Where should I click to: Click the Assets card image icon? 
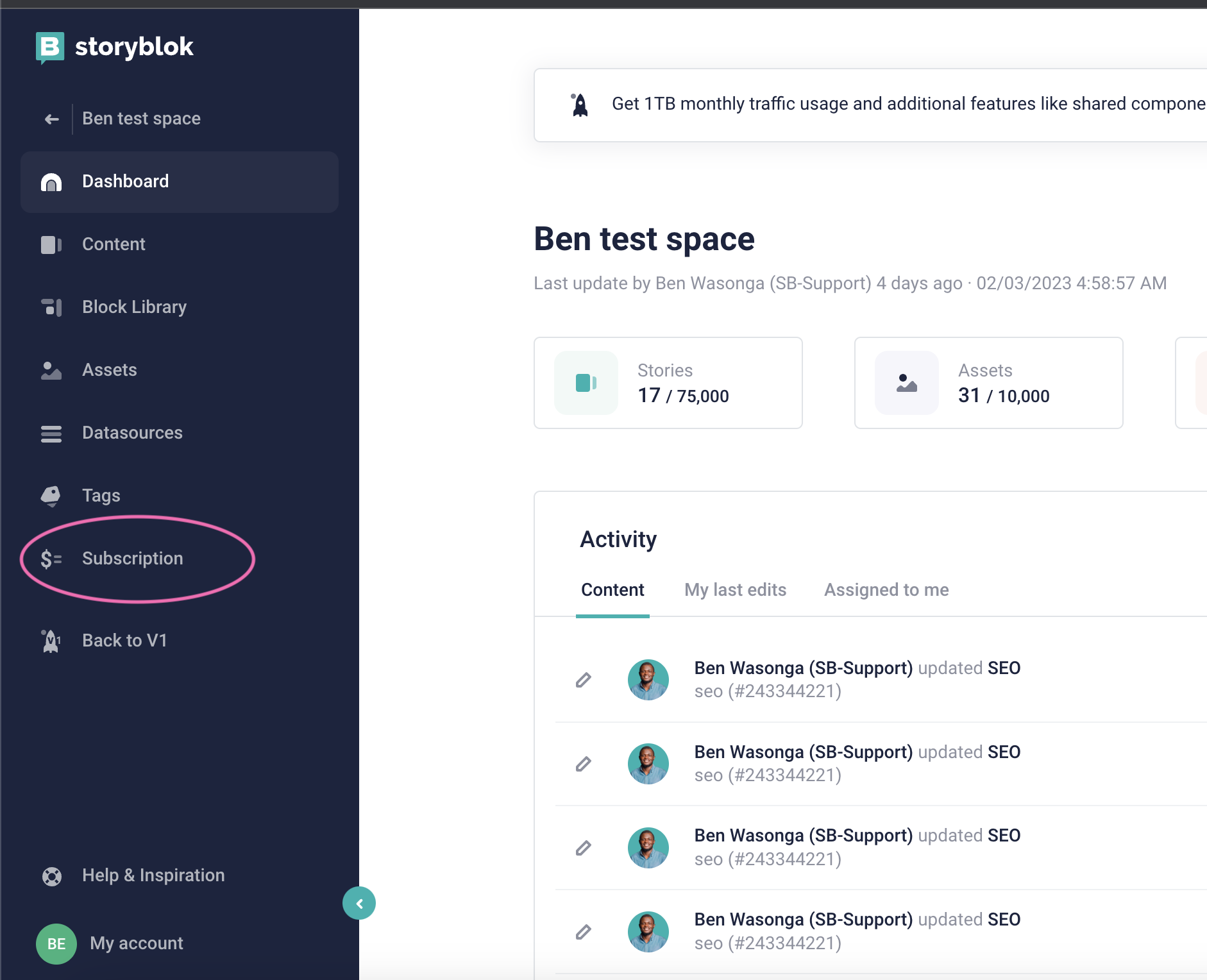(907, 383)
